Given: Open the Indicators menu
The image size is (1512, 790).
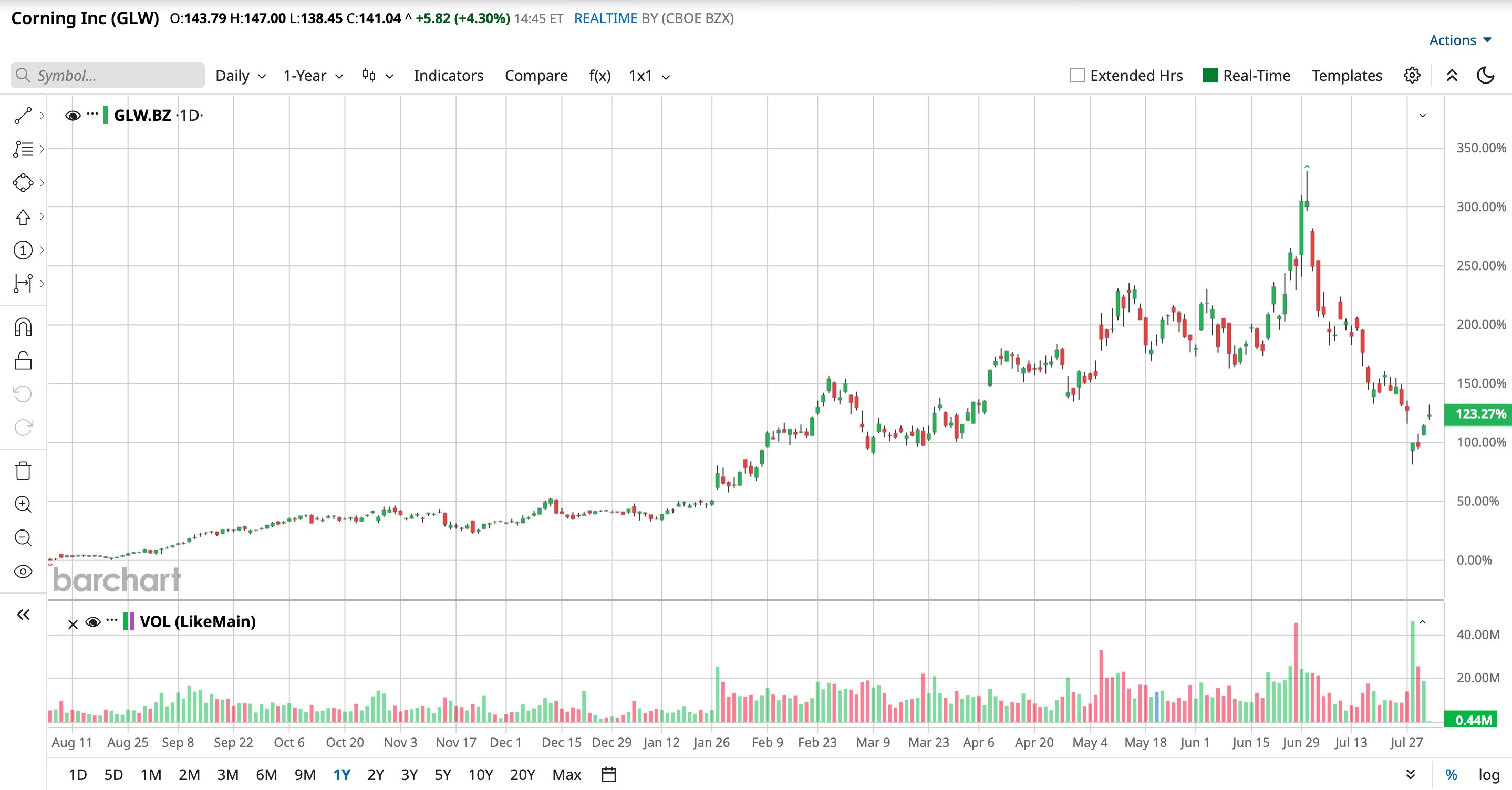Looking at the screenshot, I should click(449, 76).
